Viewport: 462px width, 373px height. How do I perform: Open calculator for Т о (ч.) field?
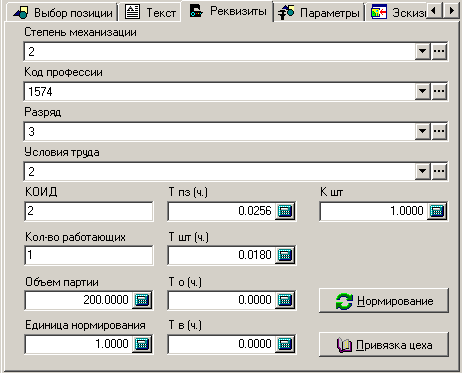[285, 300]
